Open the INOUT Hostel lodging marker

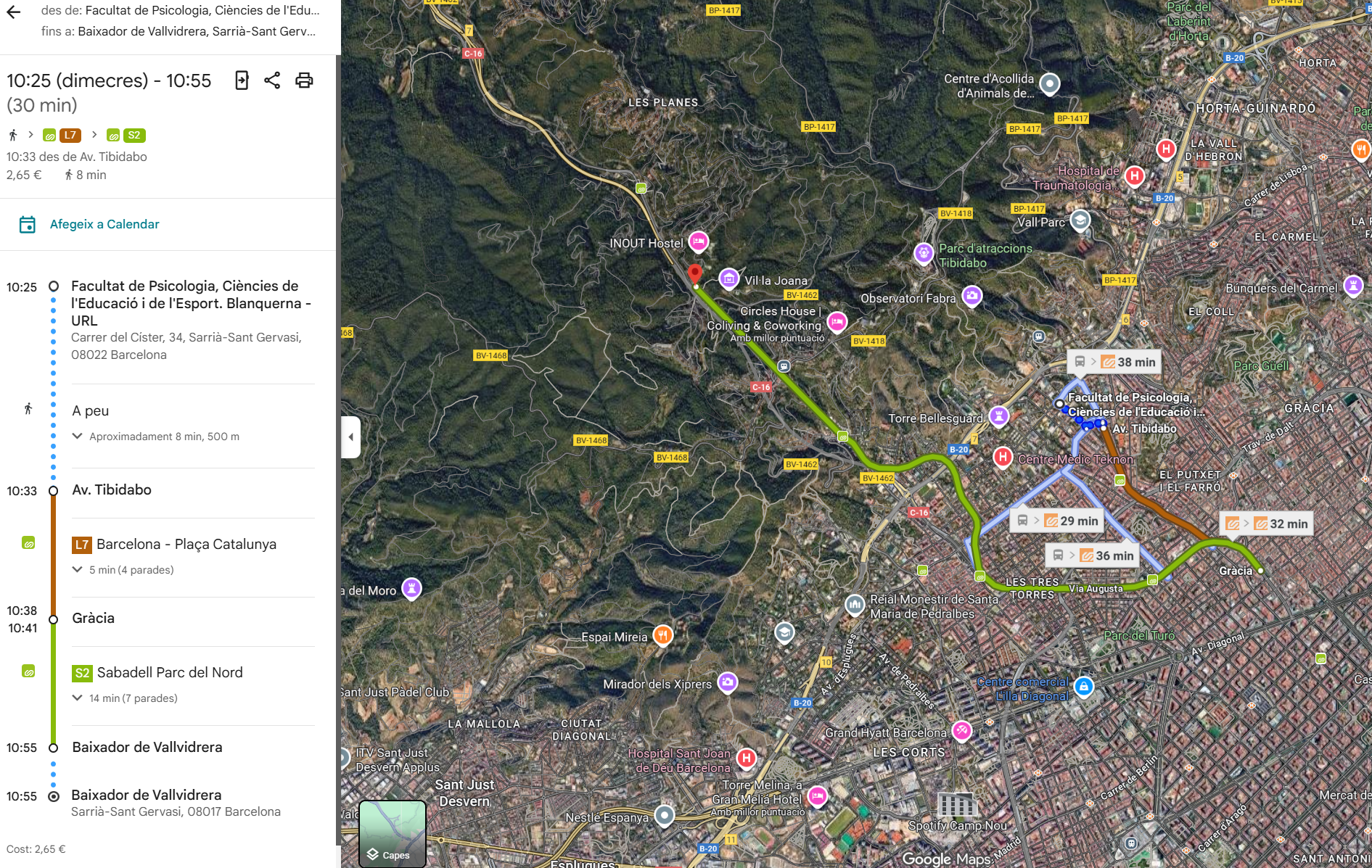[698, 241]
